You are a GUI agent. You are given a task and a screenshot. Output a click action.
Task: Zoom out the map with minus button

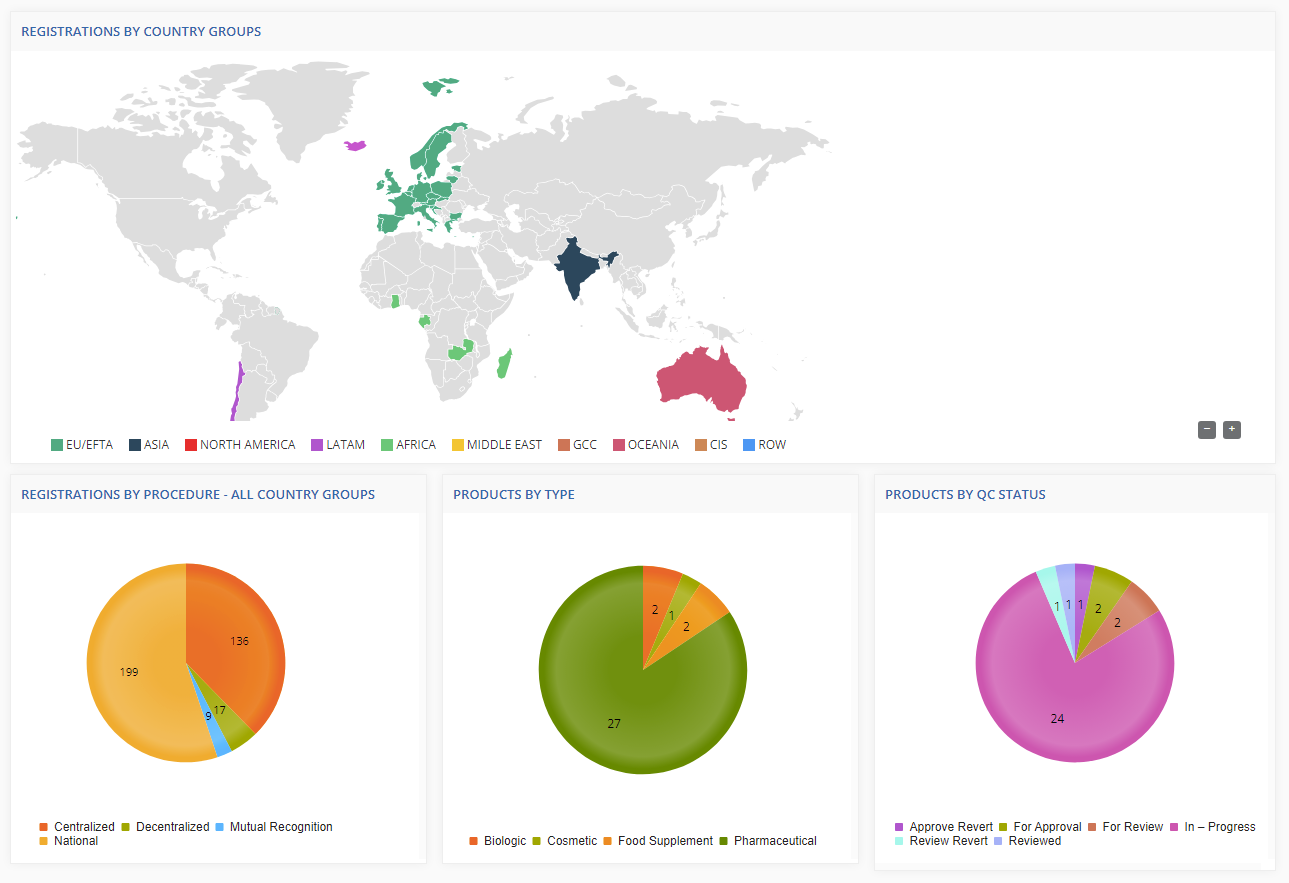tap(1207, 429)
